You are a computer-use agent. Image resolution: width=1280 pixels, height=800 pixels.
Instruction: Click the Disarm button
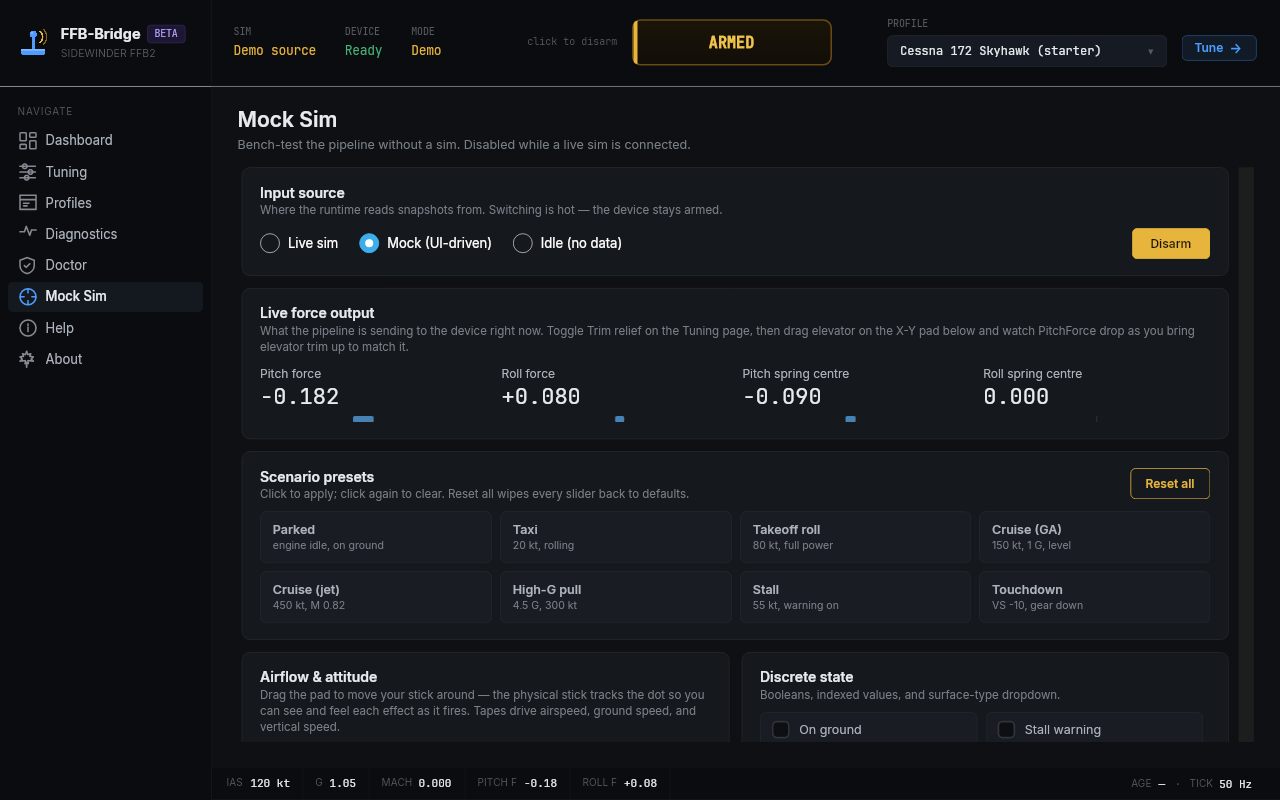1171,244
